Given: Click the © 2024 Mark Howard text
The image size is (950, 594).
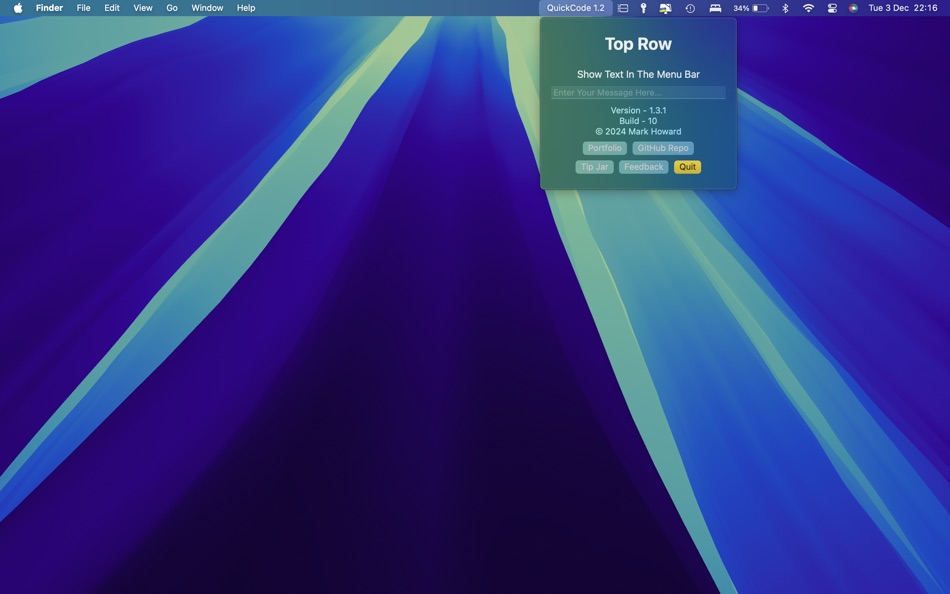Looking at the screenshot, I should pos(638,132).
